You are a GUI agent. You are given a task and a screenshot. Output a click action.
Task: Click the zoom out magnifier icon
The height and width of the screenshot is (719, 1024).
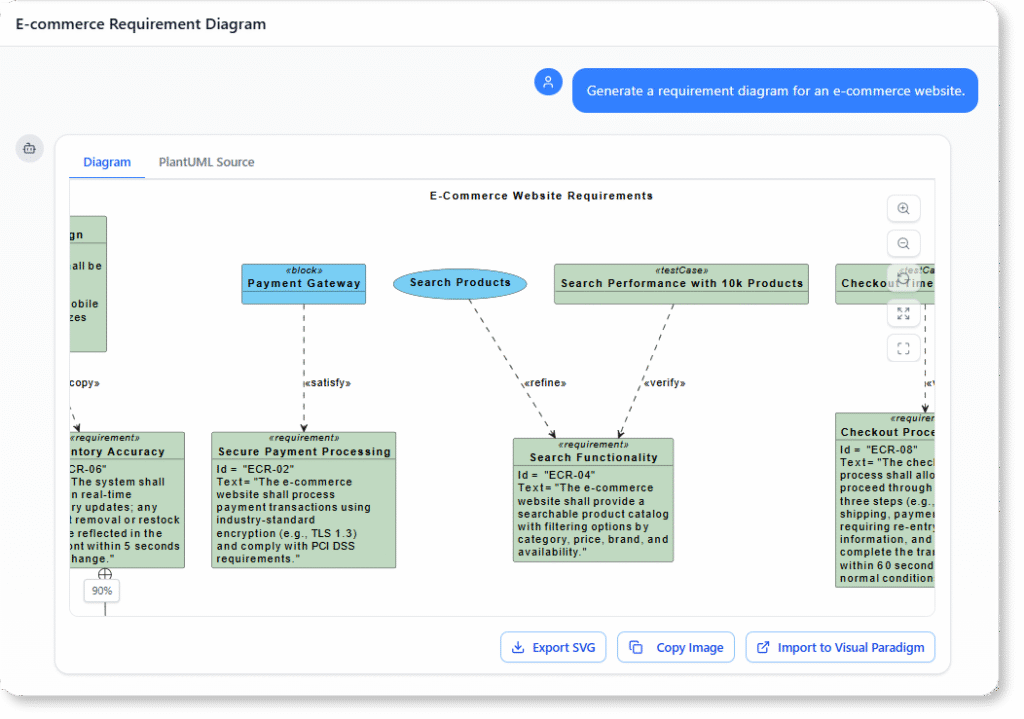tap(903, 243)
